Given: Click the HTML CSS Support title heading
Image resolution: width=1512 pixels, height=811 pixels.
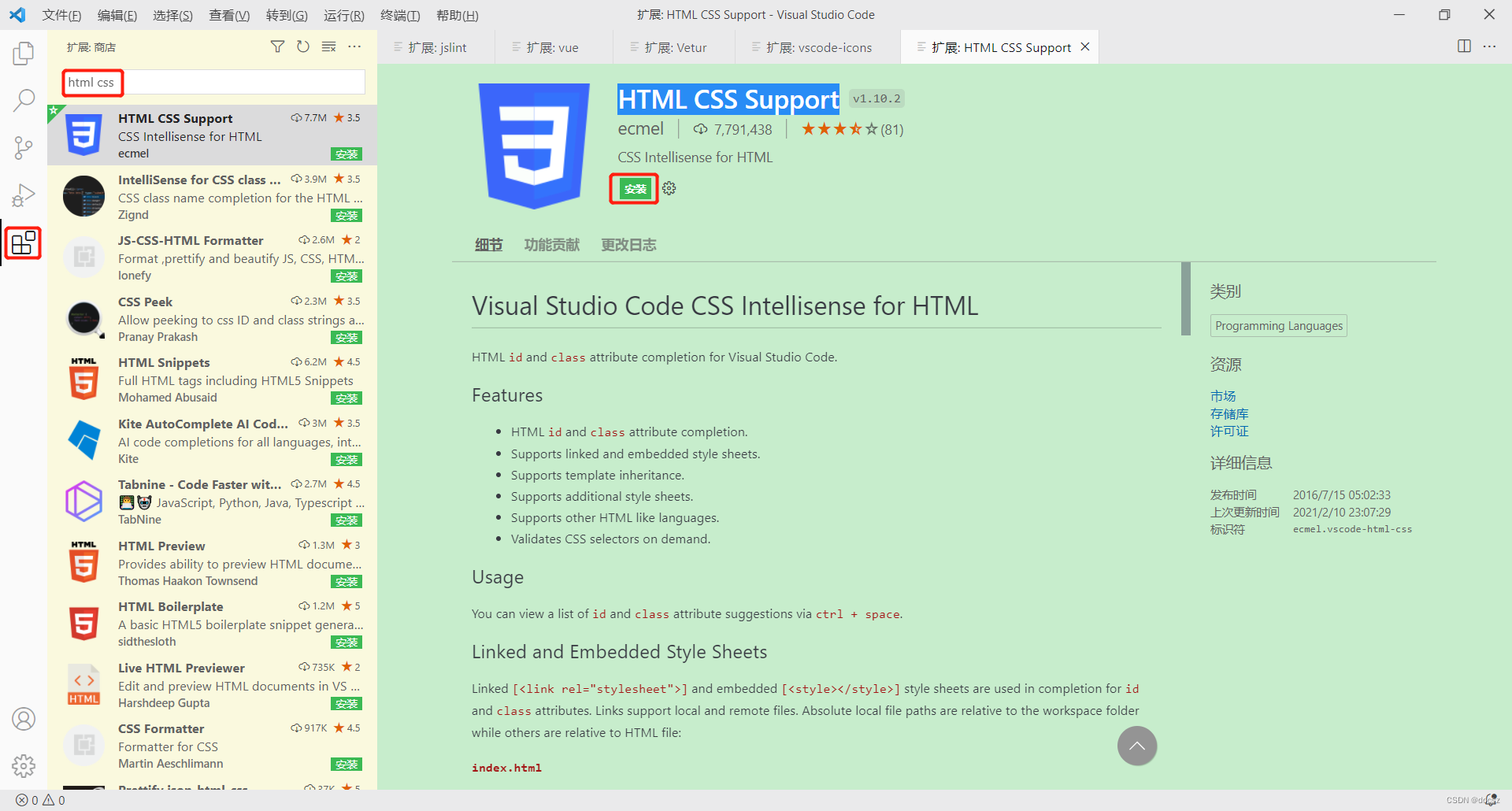Looking at the screenshot, I should tap(728, 100).
